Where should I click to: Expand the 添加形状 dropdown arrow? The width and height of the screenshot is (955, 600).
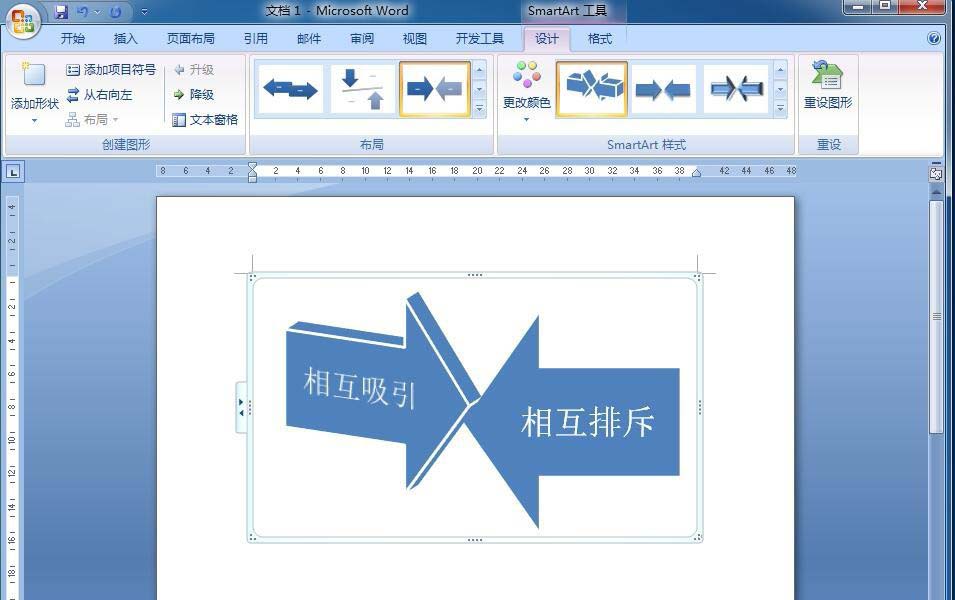(x=35, y=121)
